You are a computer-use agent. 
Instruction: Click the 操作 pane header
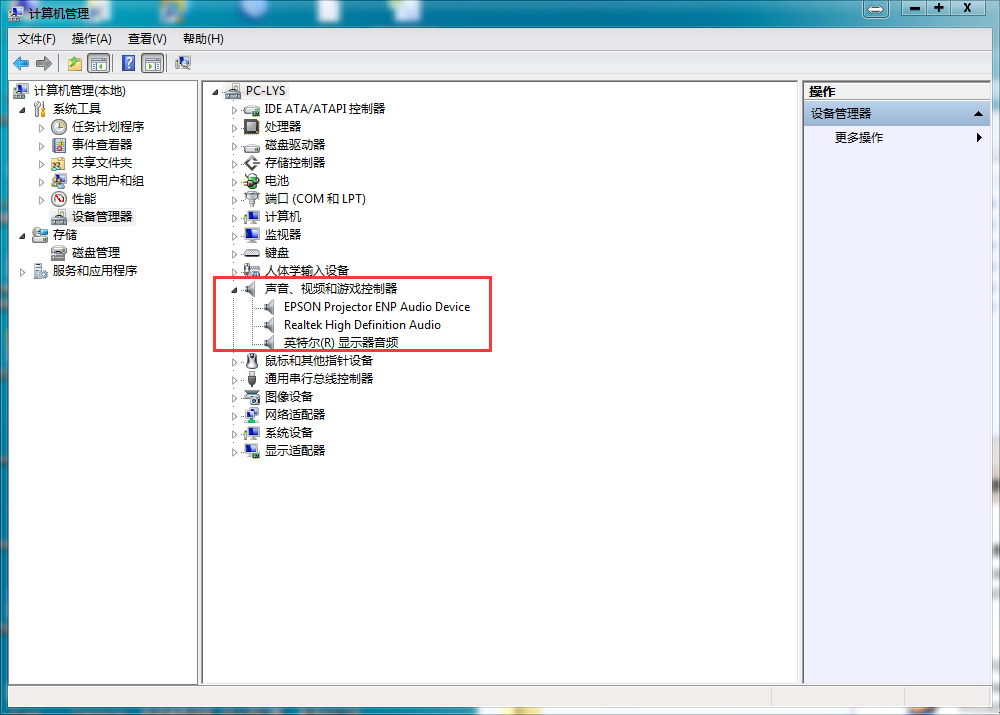pyautogui.click(x=897, y=91)
